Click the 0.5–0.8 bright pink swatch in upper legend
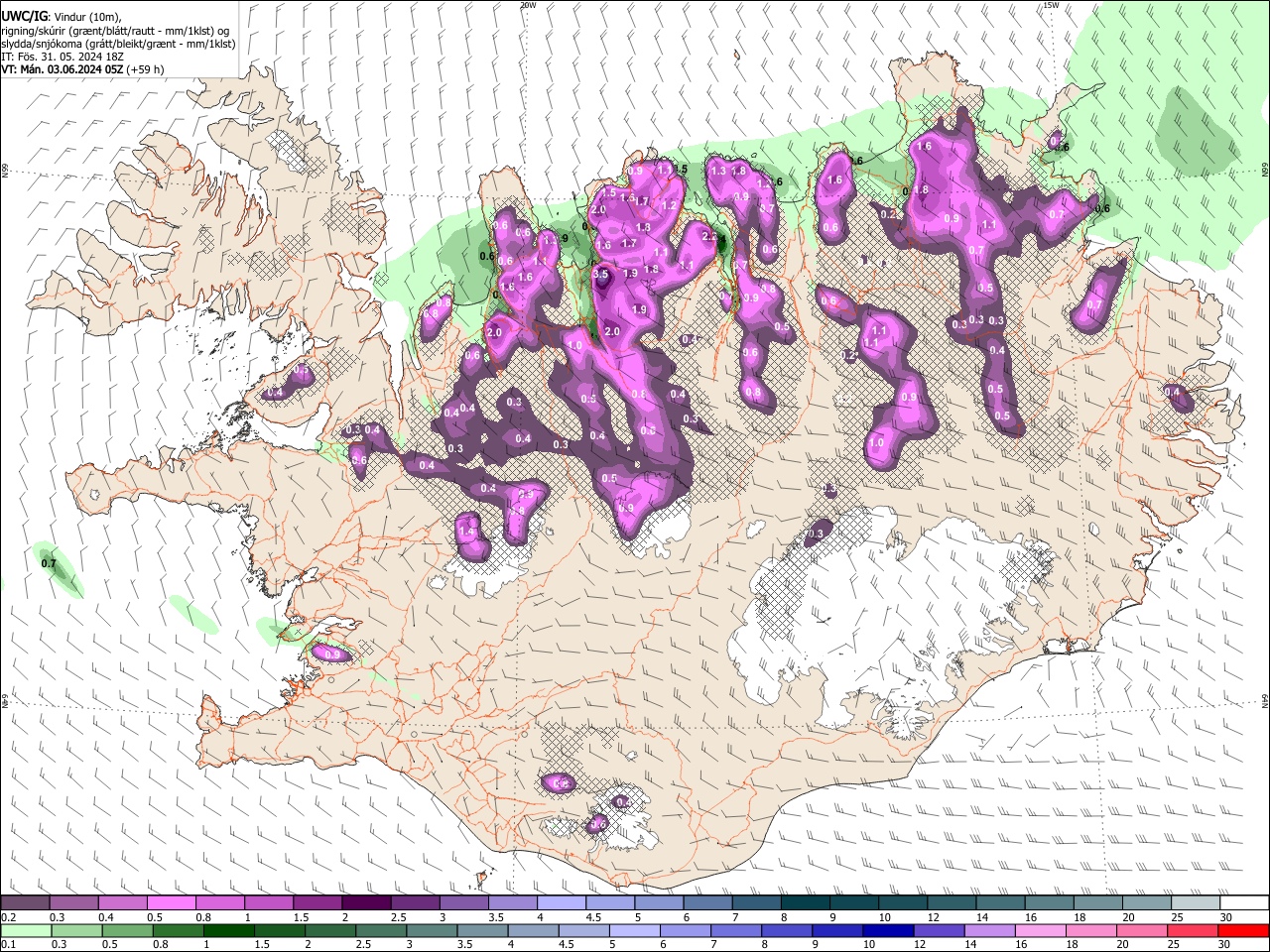 coord(171,903)
